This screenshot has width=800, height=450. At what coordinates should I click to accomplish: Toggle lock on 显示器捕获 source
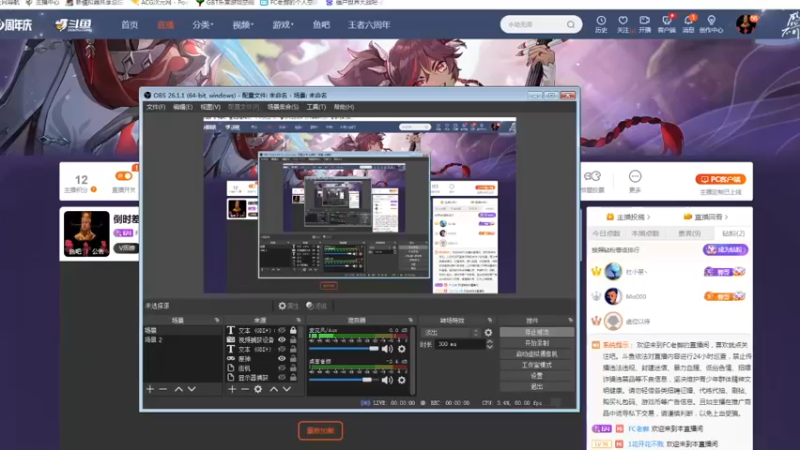pyautogui.click(x=293, y=378)
